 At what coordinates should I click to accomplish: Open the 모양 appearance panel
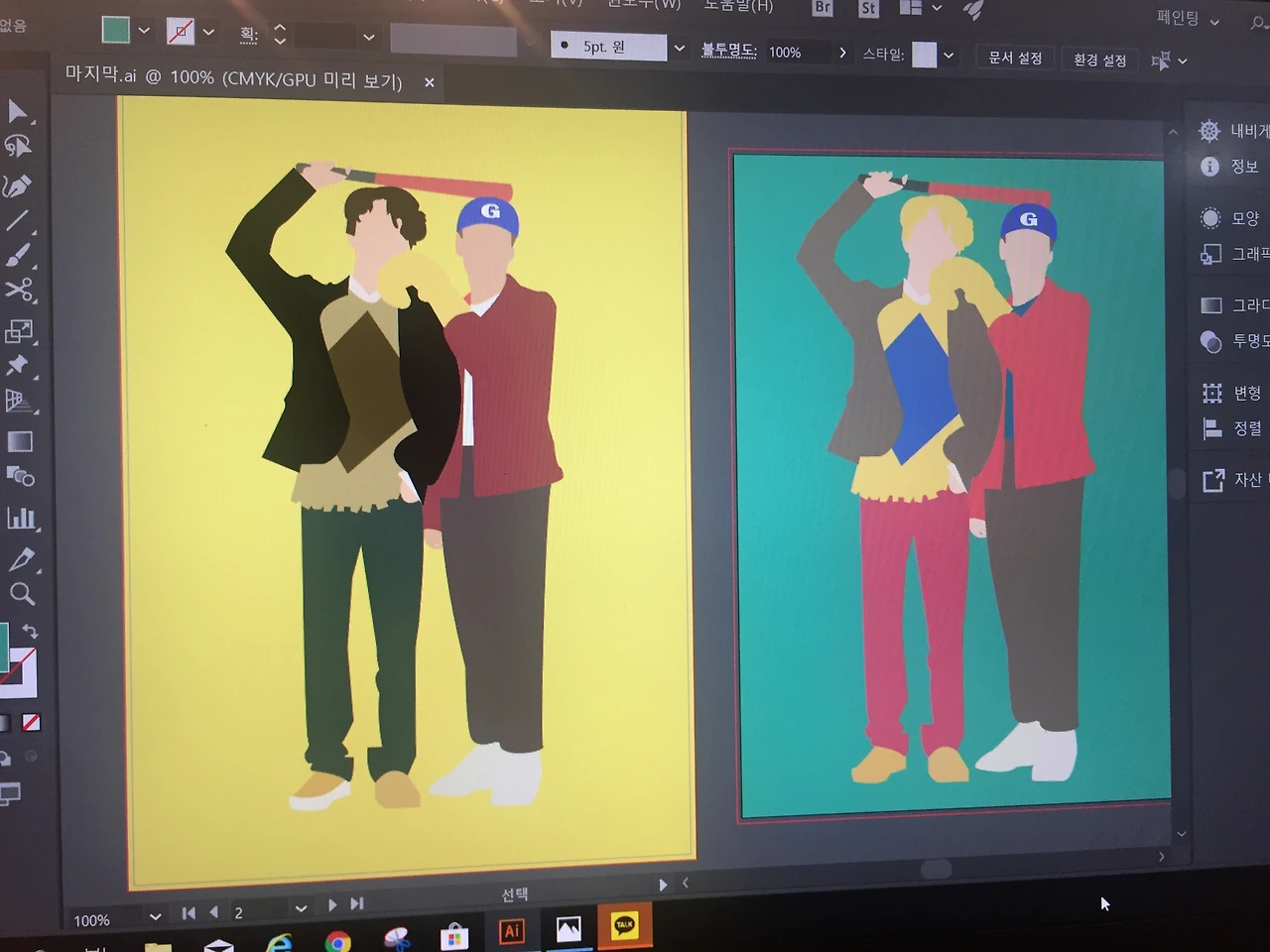[1210, 218]
